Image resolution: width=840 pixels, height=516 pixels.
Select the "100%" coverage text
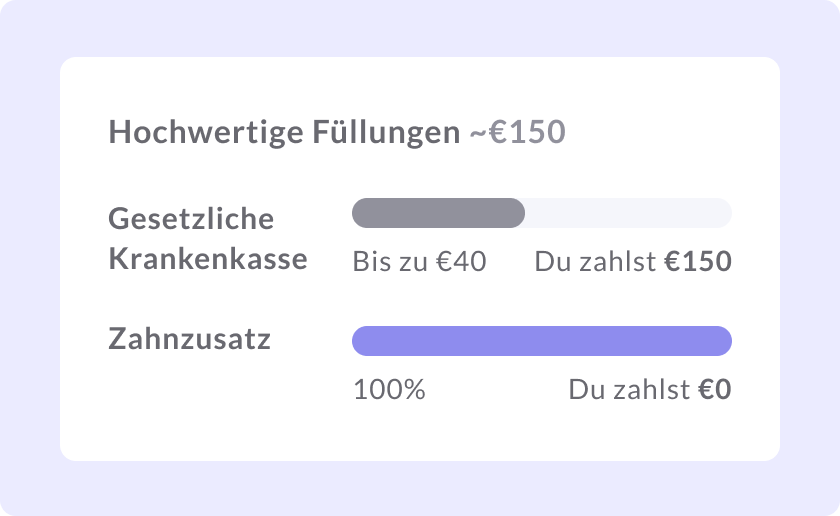(x=389, y=390)
